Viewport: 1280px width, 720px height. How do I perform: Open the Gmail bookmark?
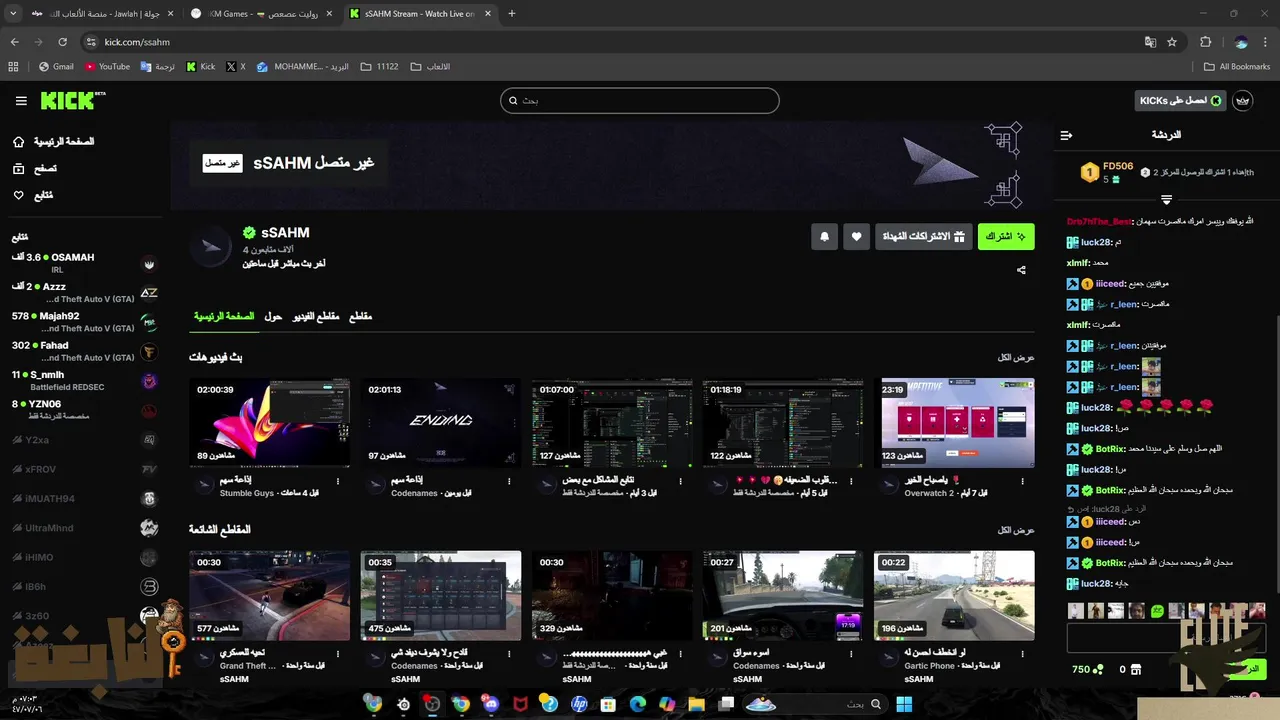click(x=56, y=67)
